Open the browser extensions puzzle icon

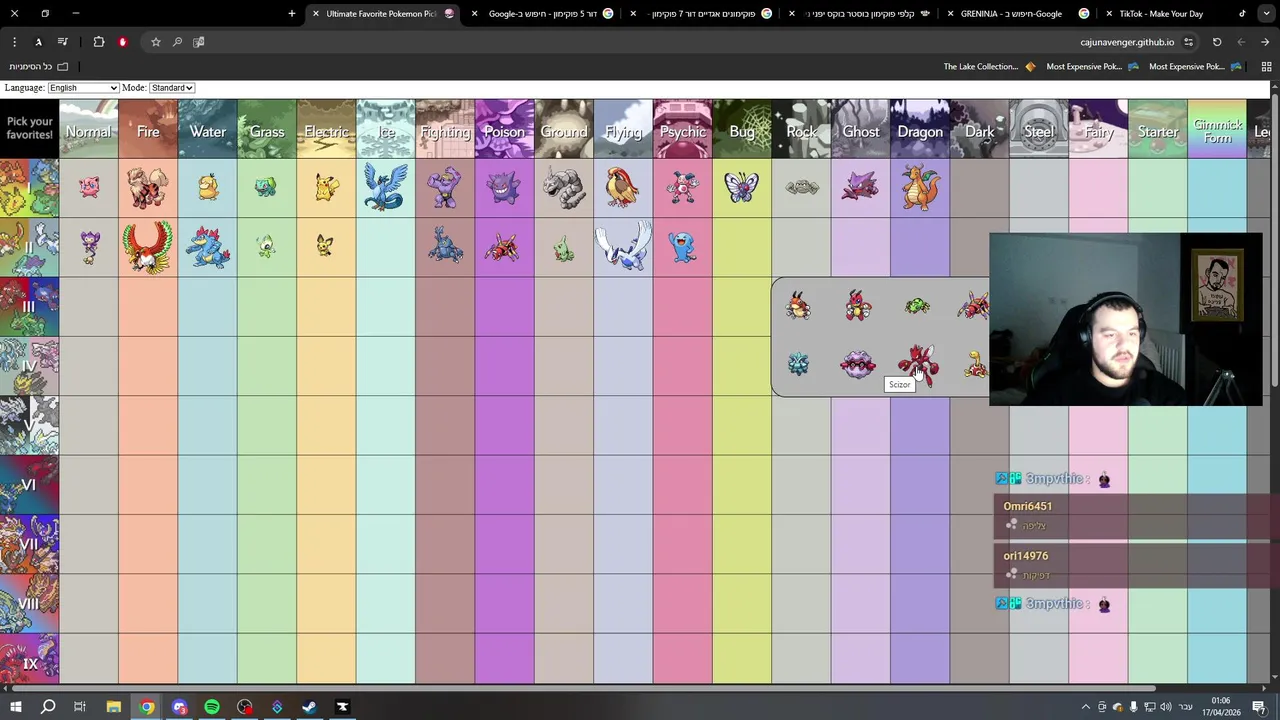click(99, 42)
